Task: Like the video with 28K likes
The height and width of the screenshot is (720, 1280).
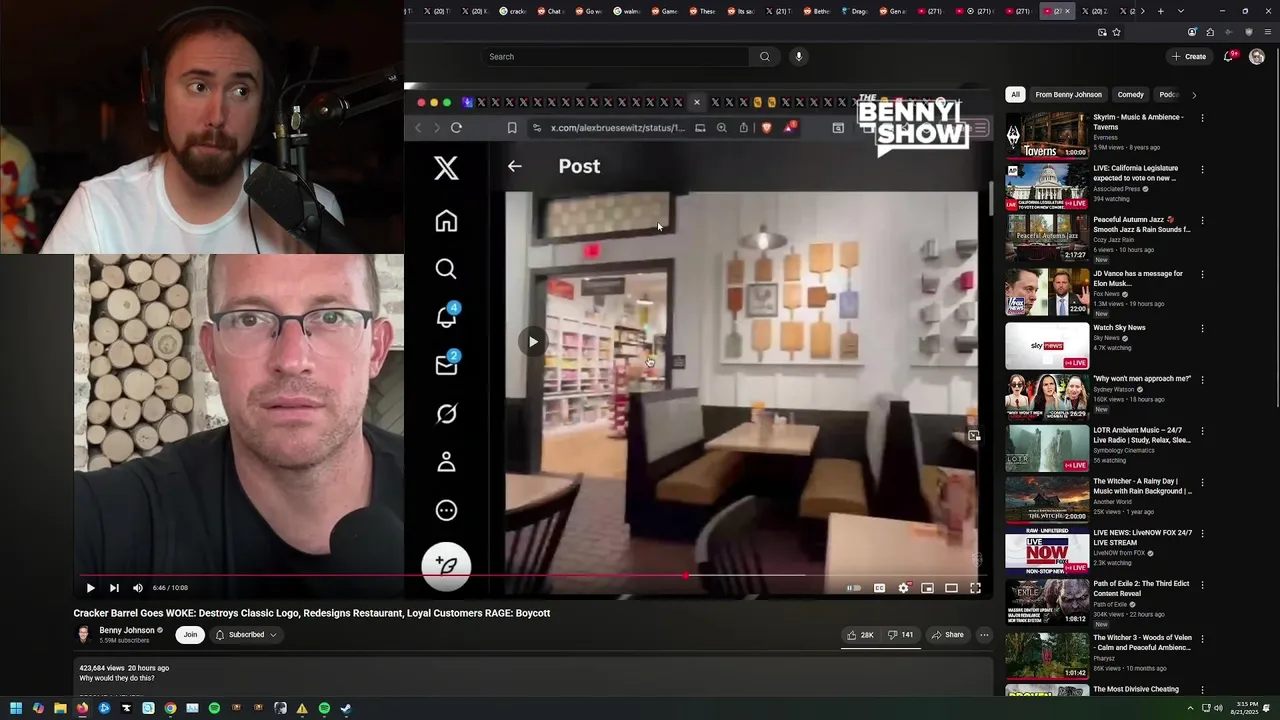Action: [859, 635]
